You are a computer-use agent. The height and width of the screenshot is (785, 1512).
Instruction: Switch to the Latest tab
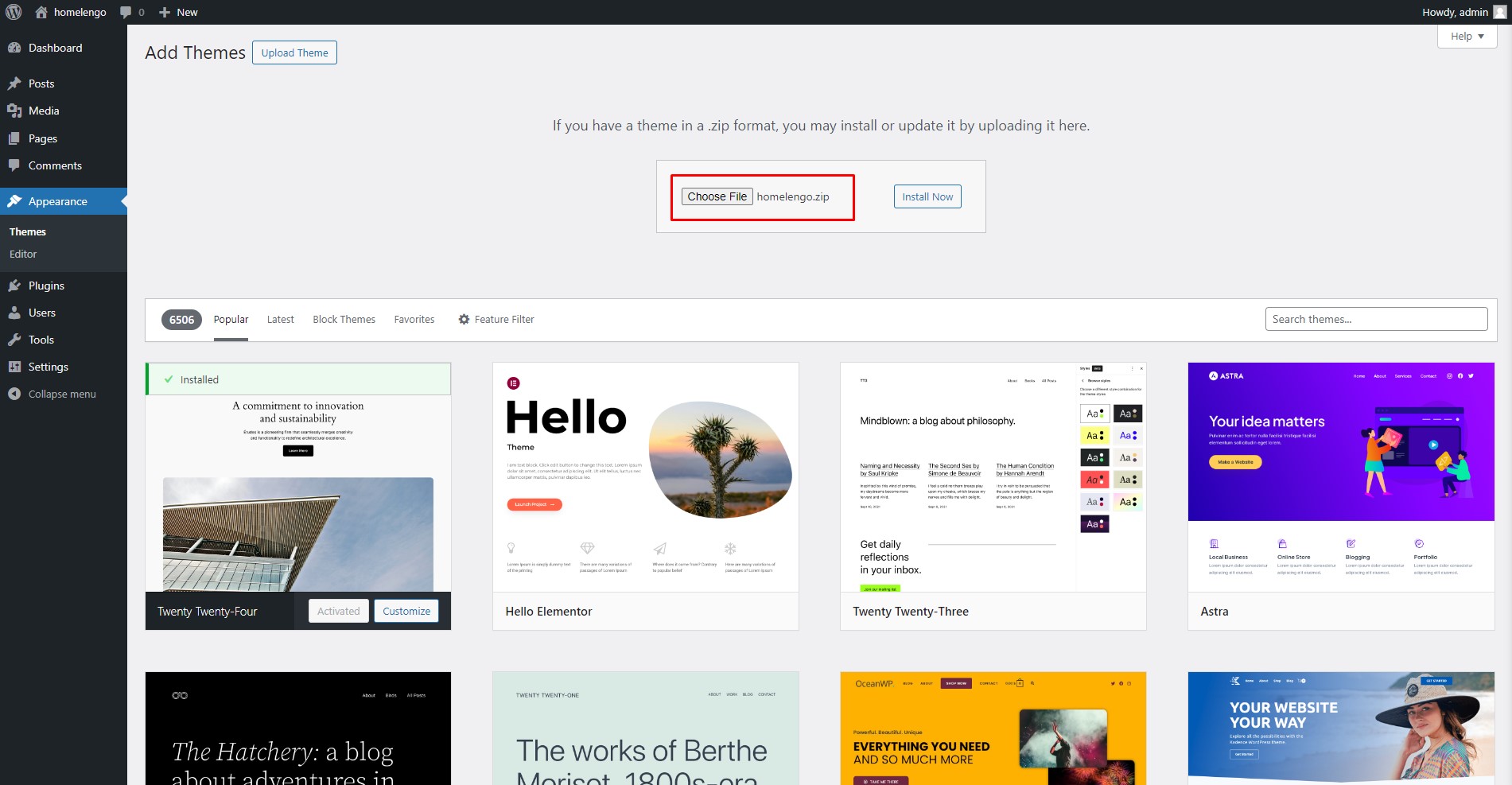(x=281, y=319)
